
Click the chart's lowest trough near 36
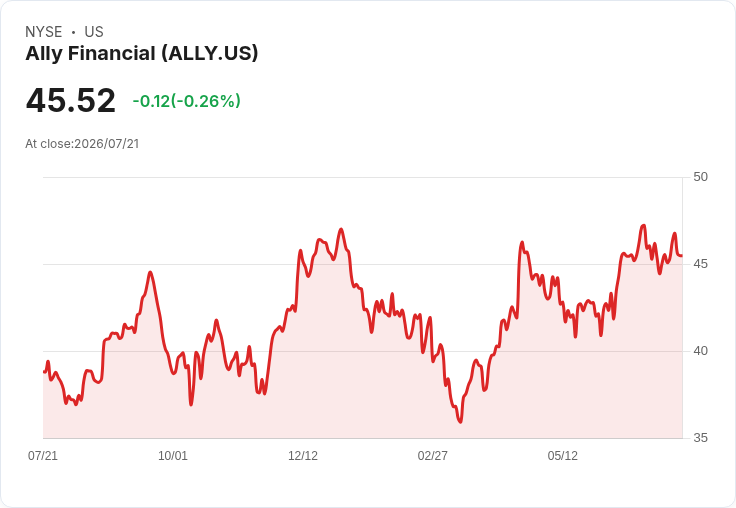(x=460, y=422)
